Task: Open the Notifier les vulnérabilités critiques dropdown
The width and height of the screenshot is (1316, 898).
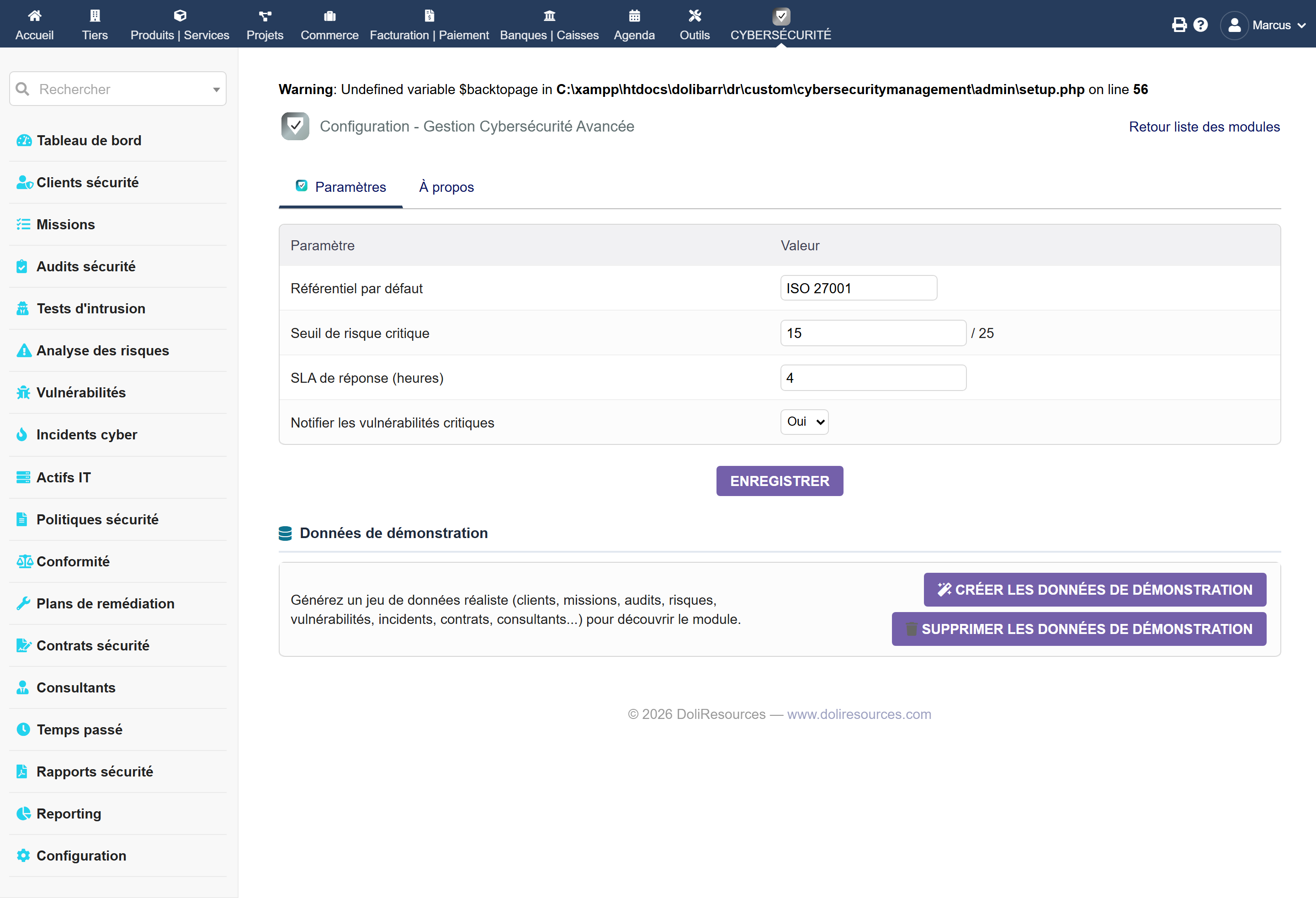Action: coord(804,422)
